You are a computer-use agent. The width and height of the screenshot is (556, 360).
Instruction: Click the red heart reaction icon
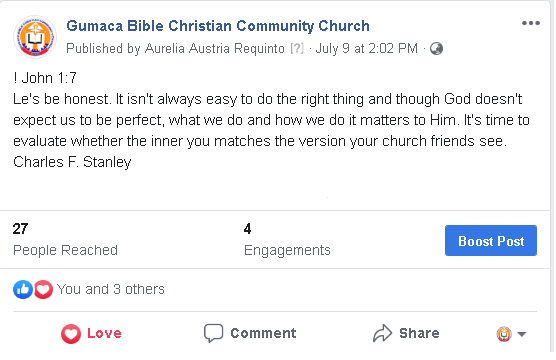[43, 289]
